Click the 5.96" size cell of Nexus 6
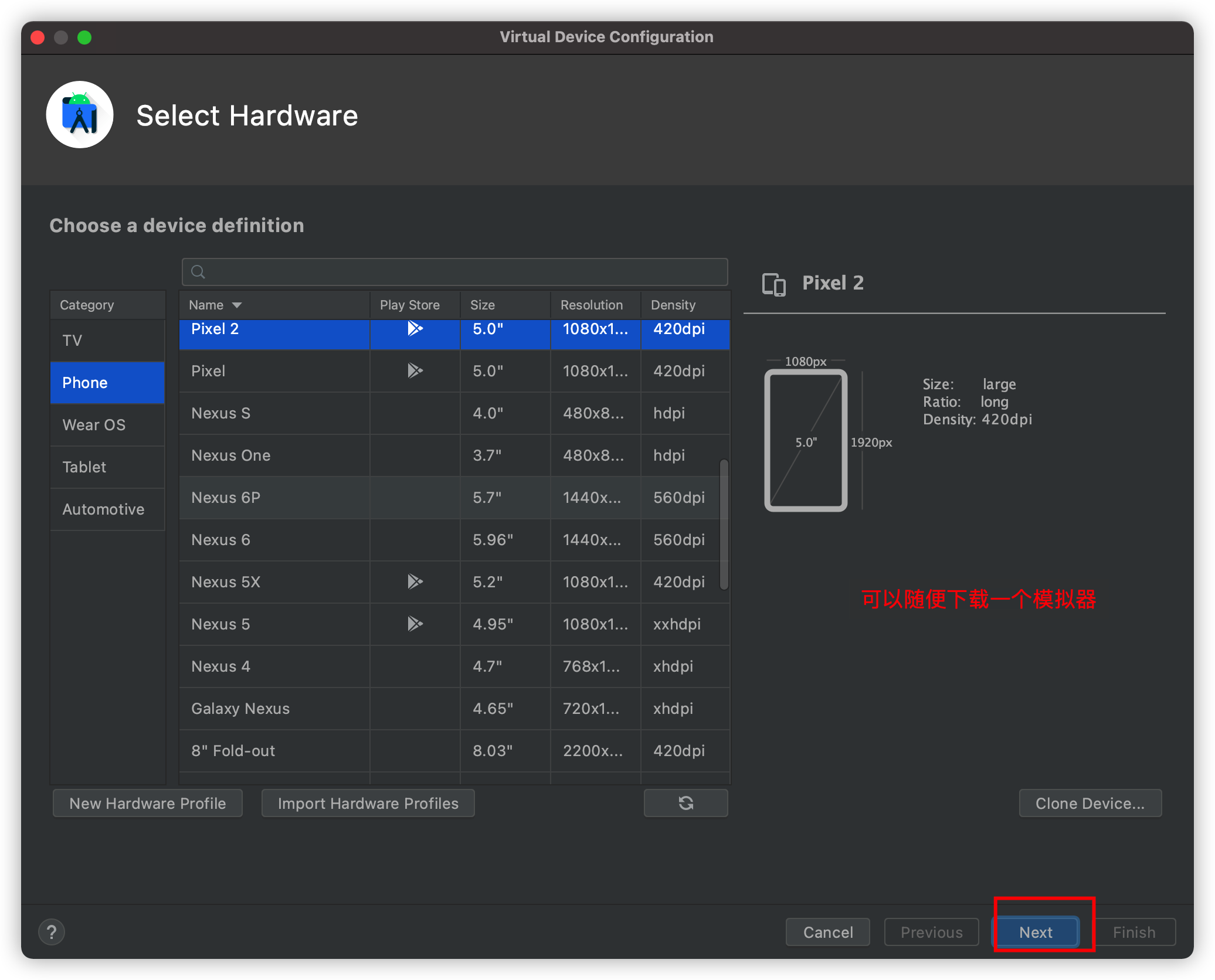Image resolution: width=1215 pixels, height=980 pixels. coord(505,540)
